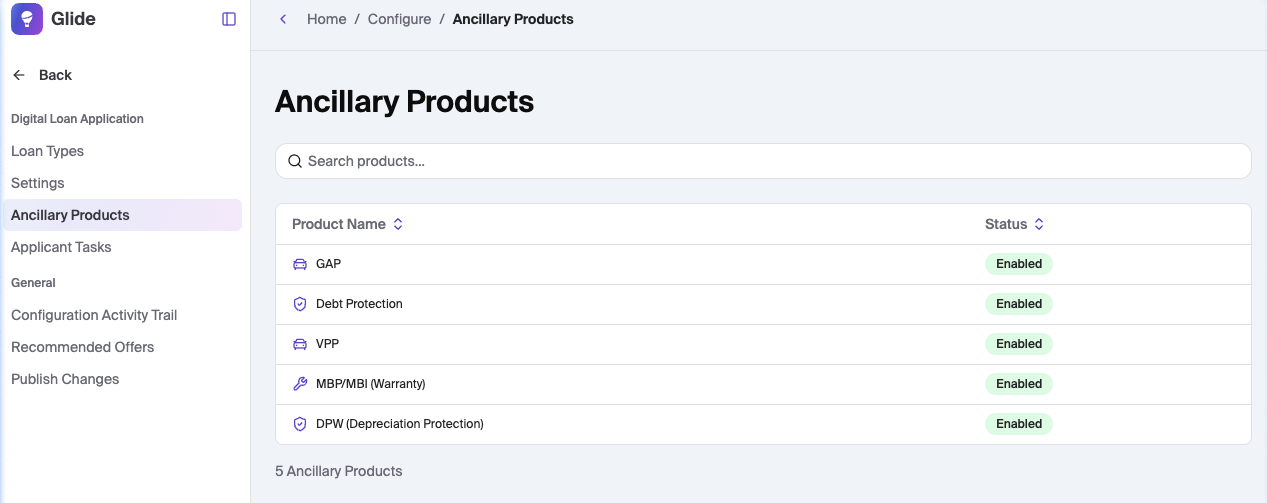The width and height of the screenshot is (1267, 503).
Task: Click the Home breadcrumb link
Action: coord(326,19)
